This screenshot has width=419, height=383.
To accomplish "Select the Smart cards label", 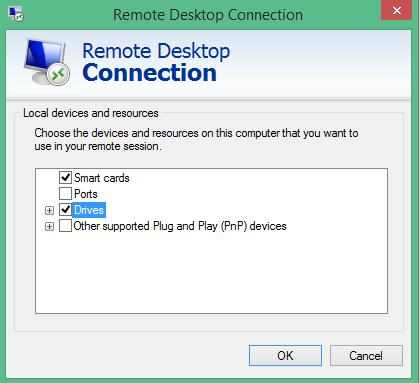I will click(x=102, y=178).
